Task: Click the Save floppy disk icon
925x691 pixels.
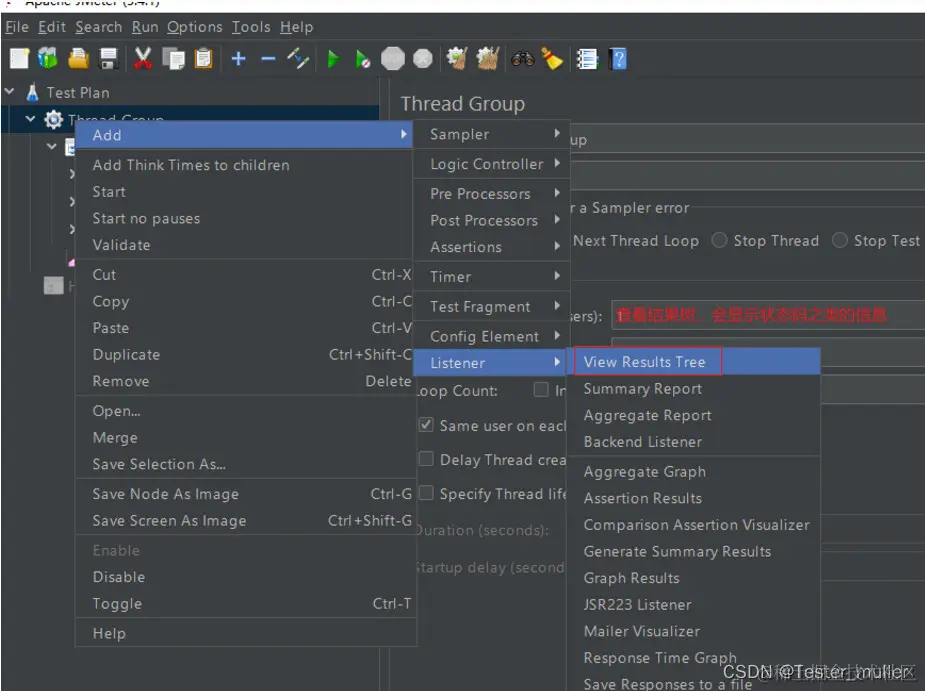Action: 109,58
